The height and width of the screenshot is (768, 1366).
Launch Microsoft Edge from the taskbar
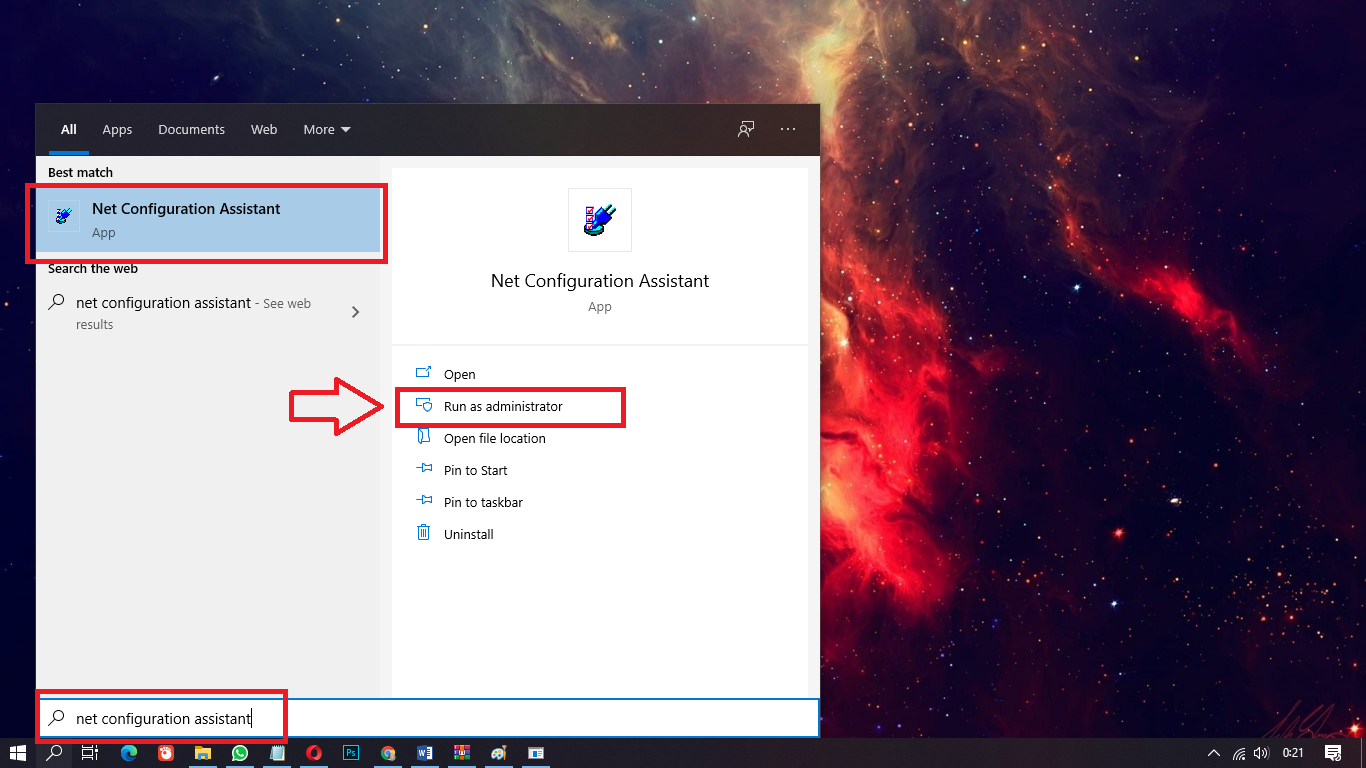click(129, 753)
